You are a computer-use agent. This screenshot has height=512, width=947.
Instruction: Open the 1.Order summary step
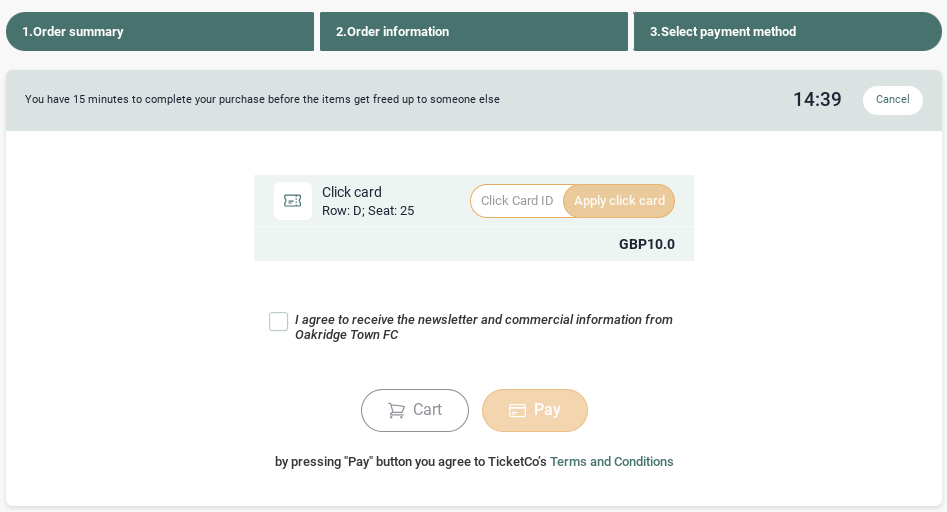[160, 31]
